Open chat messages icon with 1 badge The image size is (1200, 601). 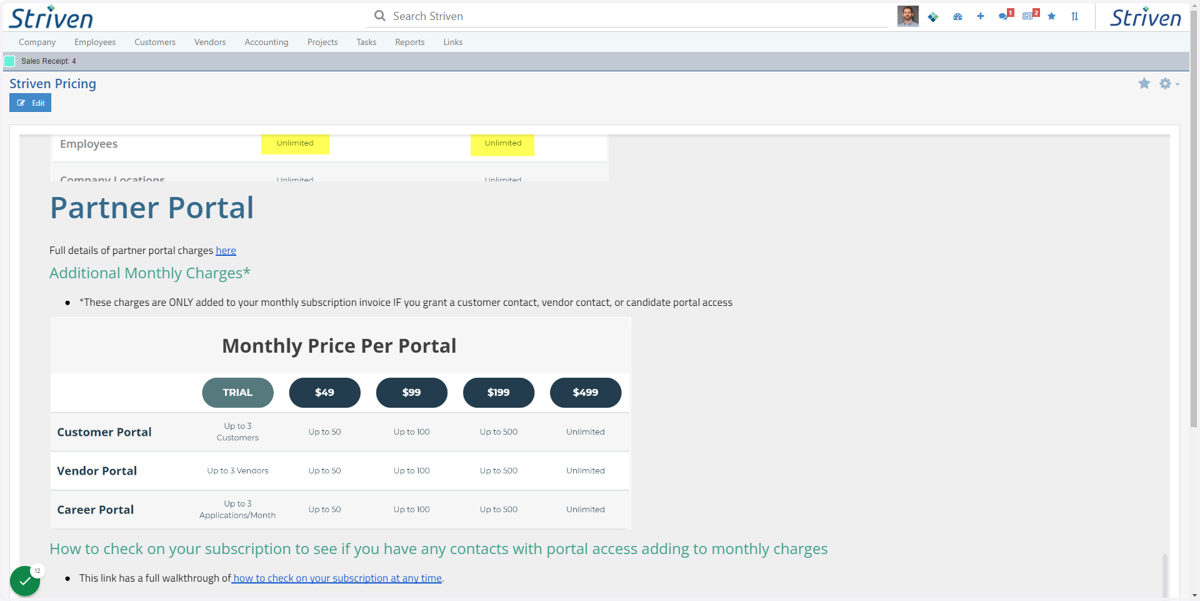click(1006, 15)
